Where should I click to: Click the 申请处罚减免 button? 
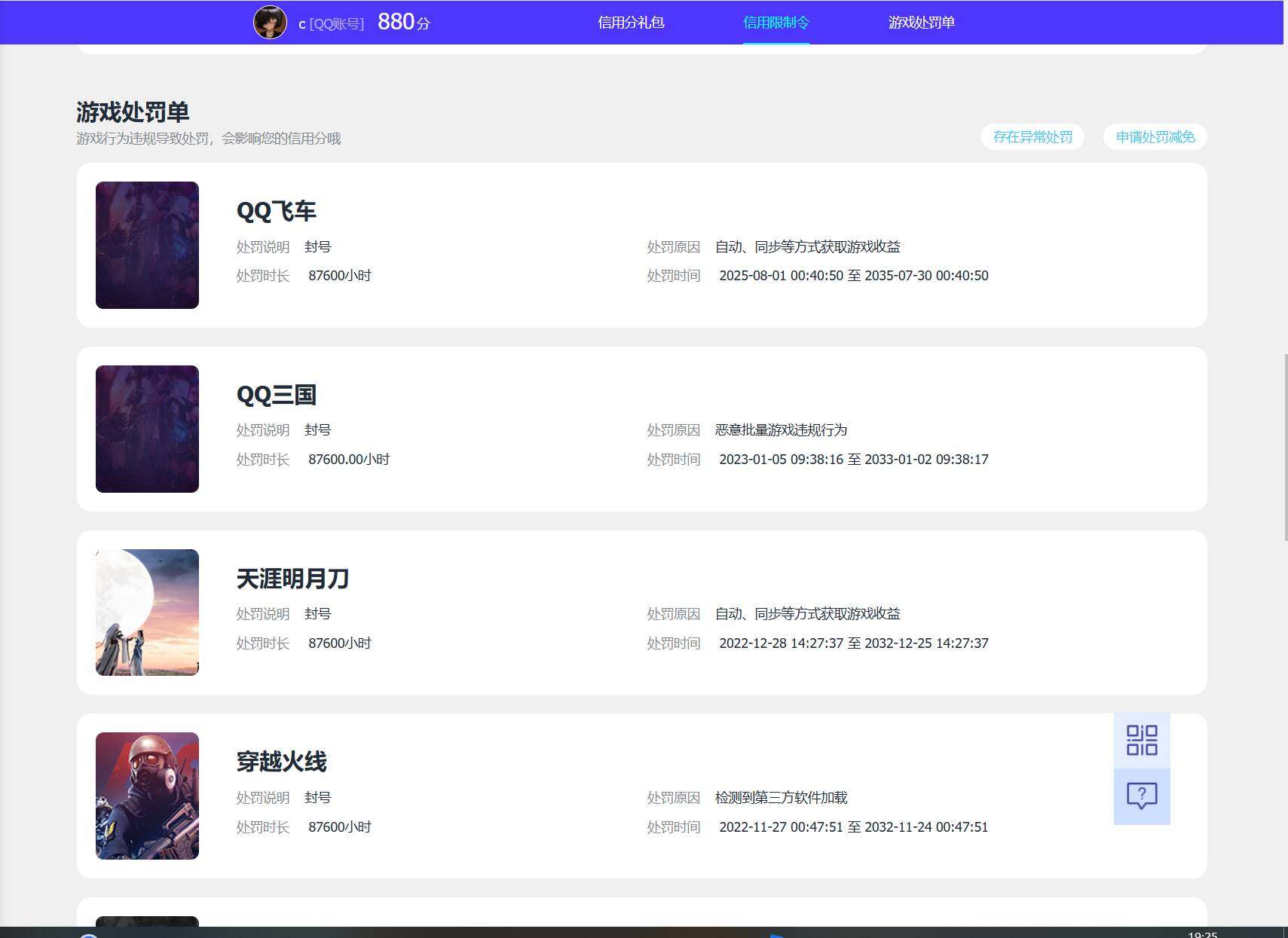point(1155,137)
